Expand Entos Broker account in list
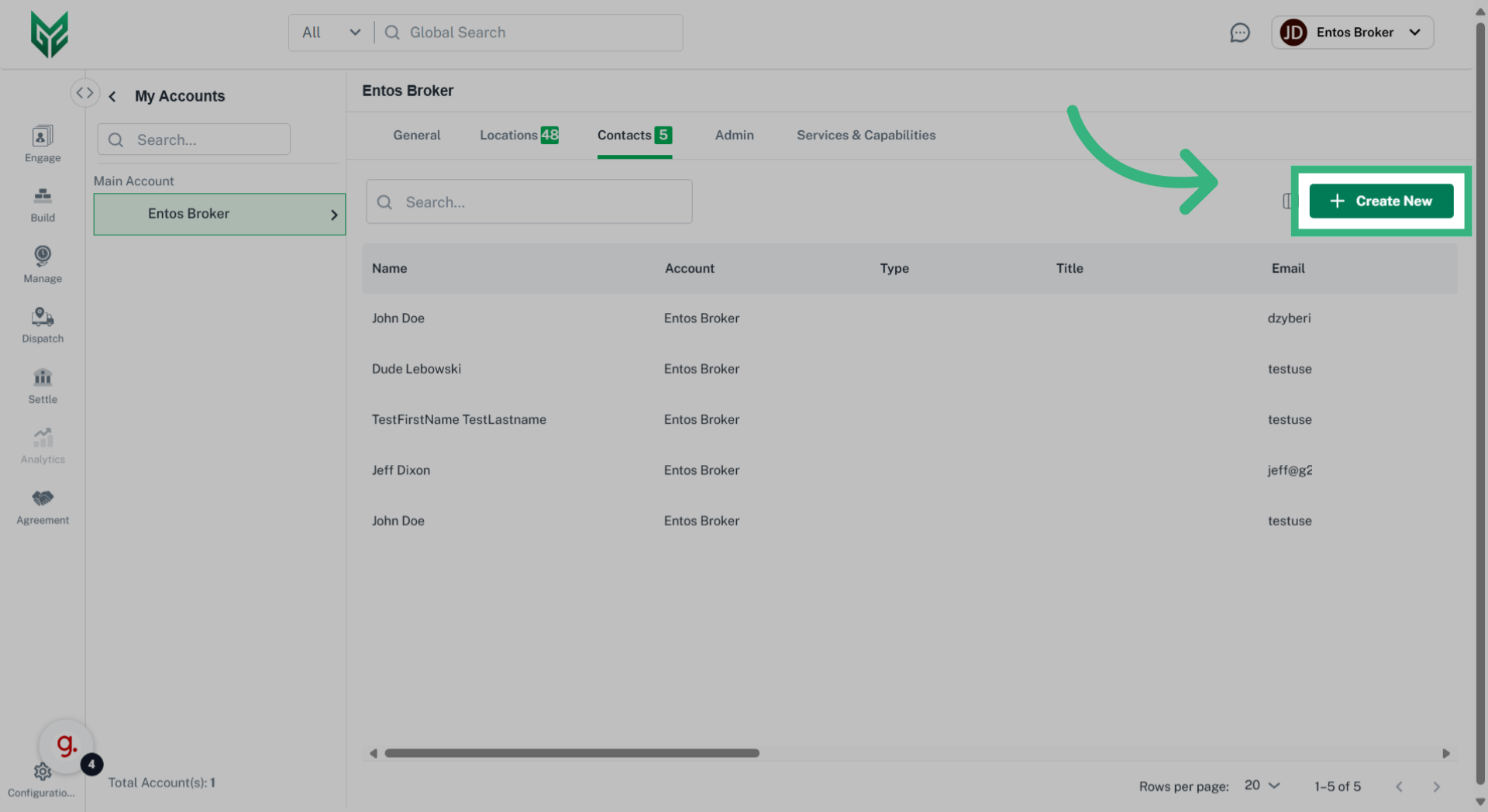This screenshot has width=1488, height=812. pos(334,215)
